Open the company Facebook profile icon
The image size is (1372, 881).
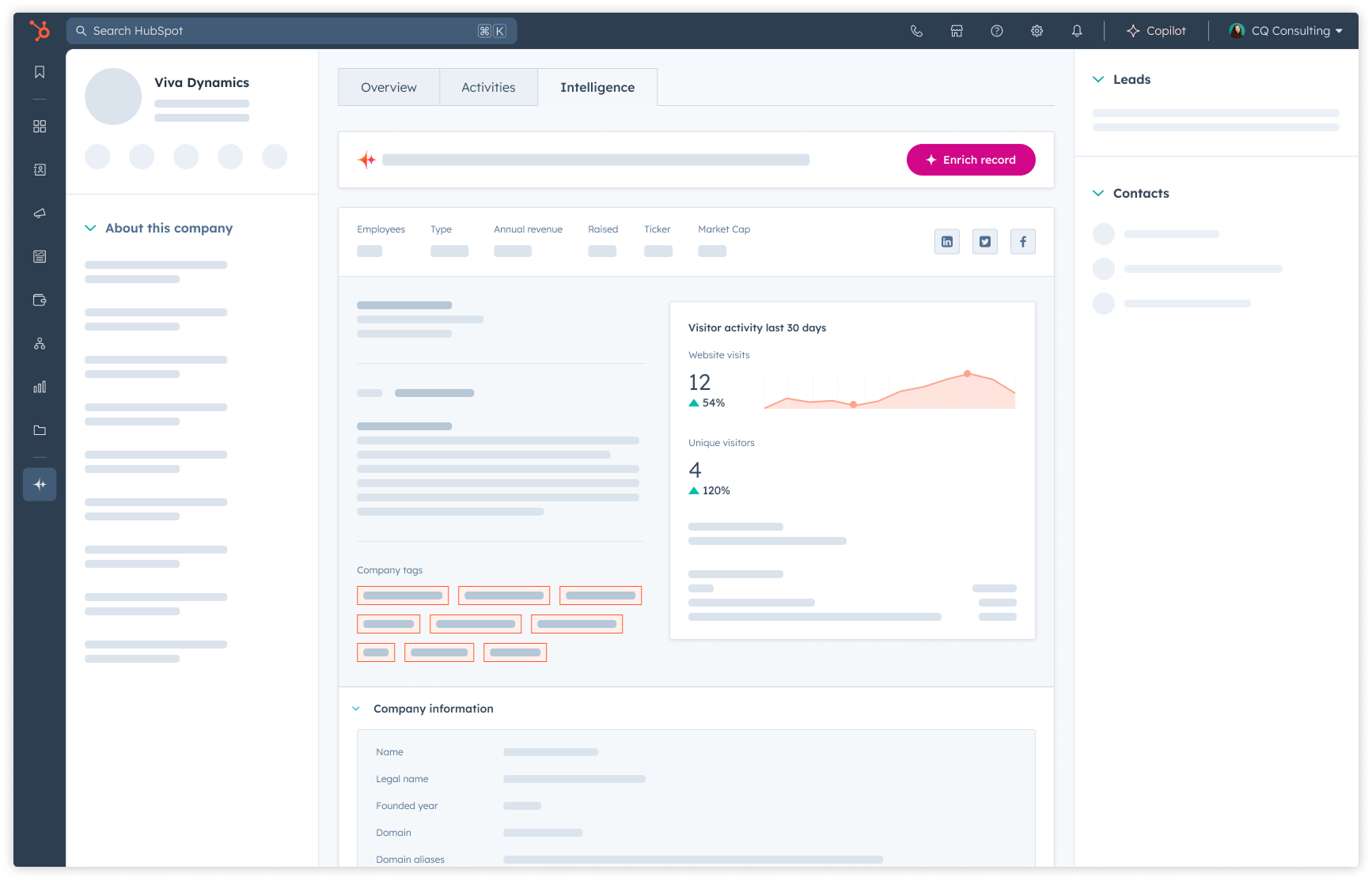tap(1023, 241)
